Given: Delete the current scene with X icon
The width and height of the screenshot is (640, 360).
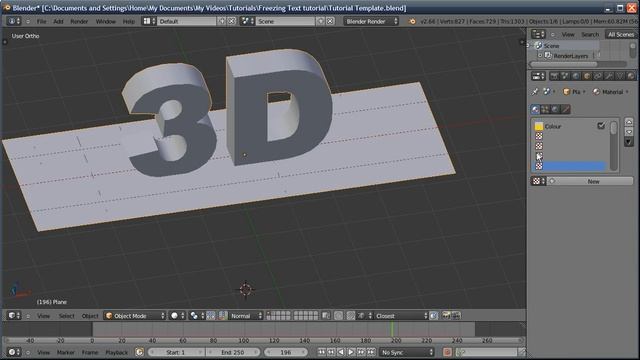Looking at the screenshot, I should click(330, 21).
